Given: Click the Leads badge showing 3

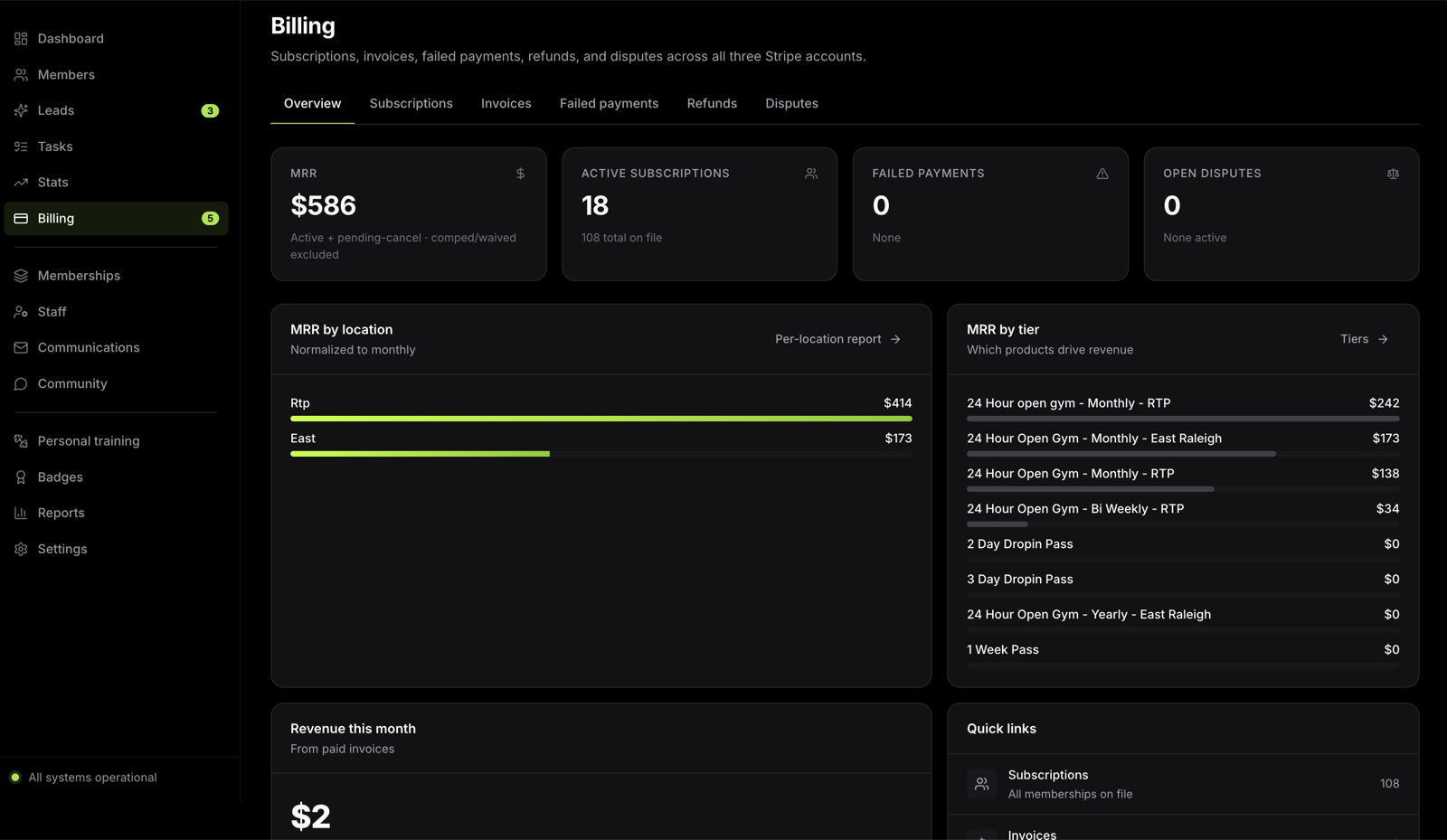Looking at the screenshot, I should pos(210,111).
